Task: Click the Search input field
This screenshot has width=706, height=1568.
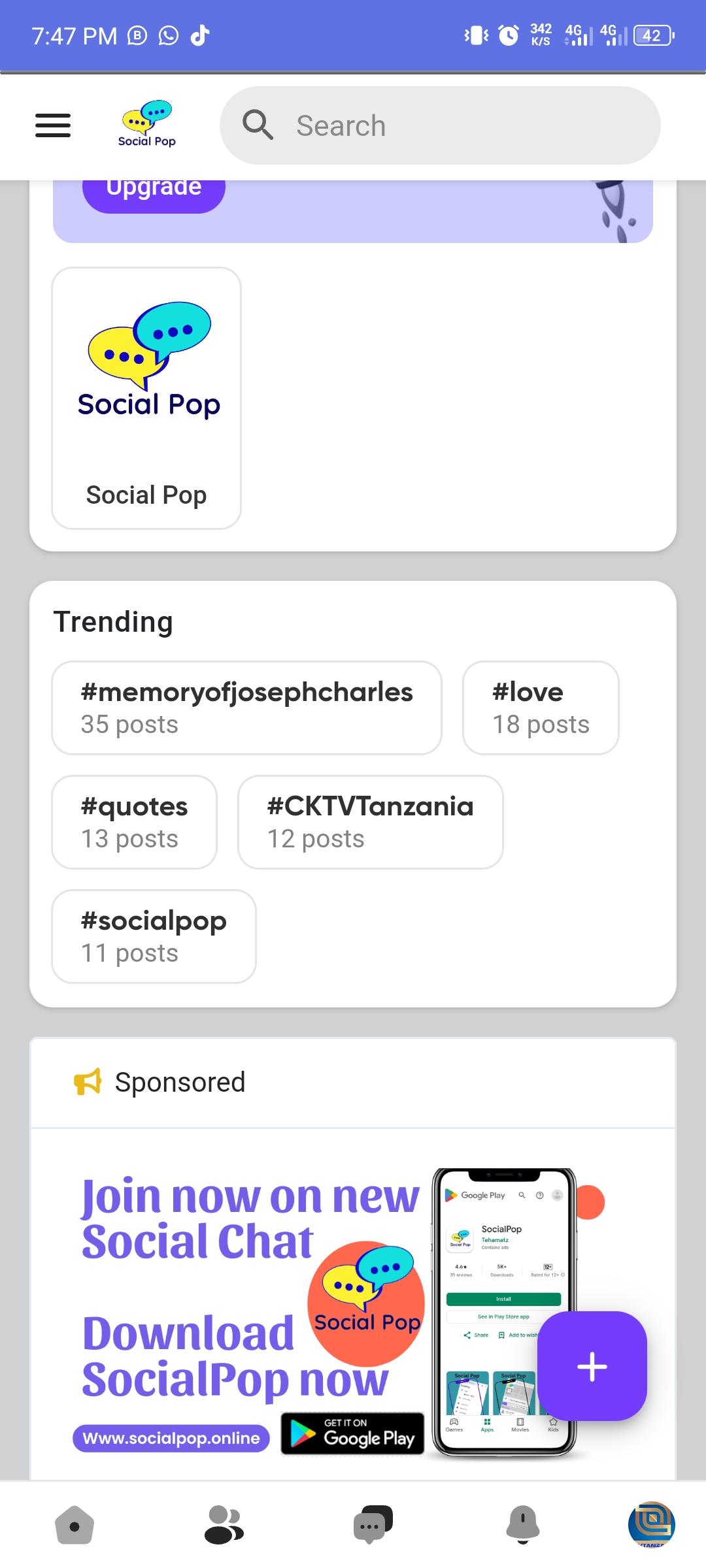Action: (x=458, y=125)
